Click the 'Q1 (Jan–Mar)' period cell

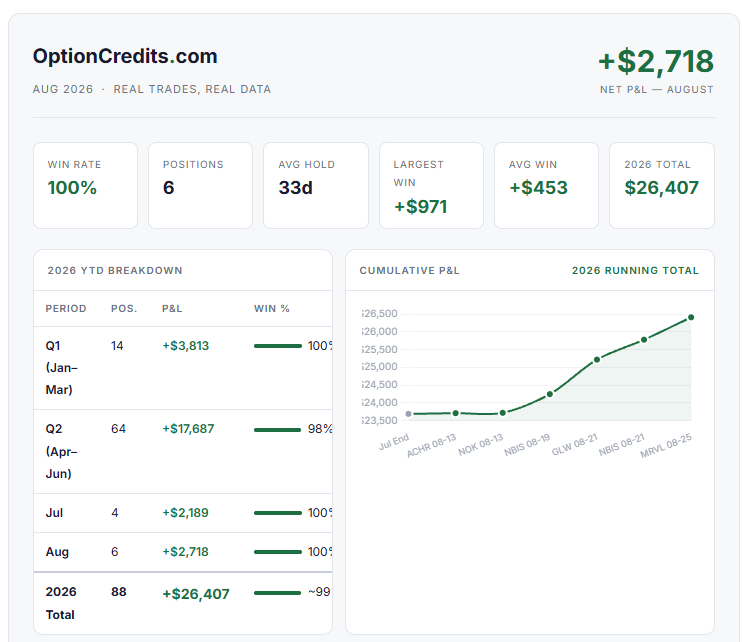[x=62, y=368]
